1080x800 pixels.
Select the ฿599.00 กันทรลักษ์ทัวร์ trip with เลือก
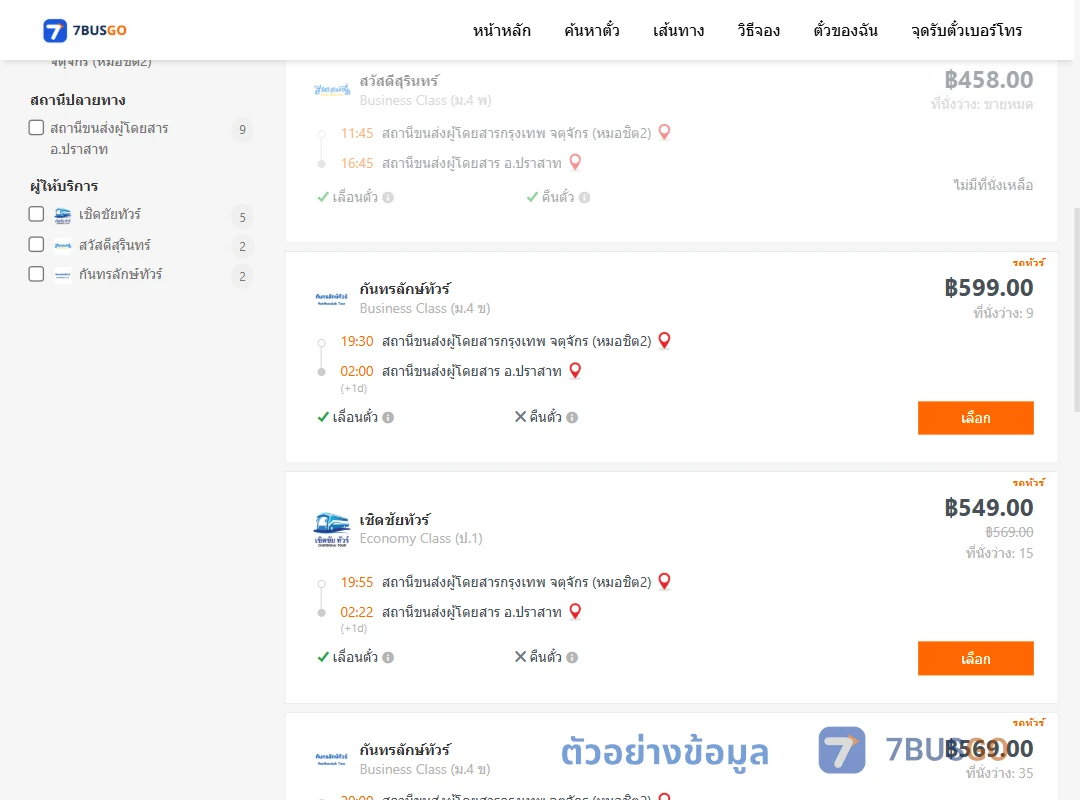pyautogui.click(x=975, y=418)
